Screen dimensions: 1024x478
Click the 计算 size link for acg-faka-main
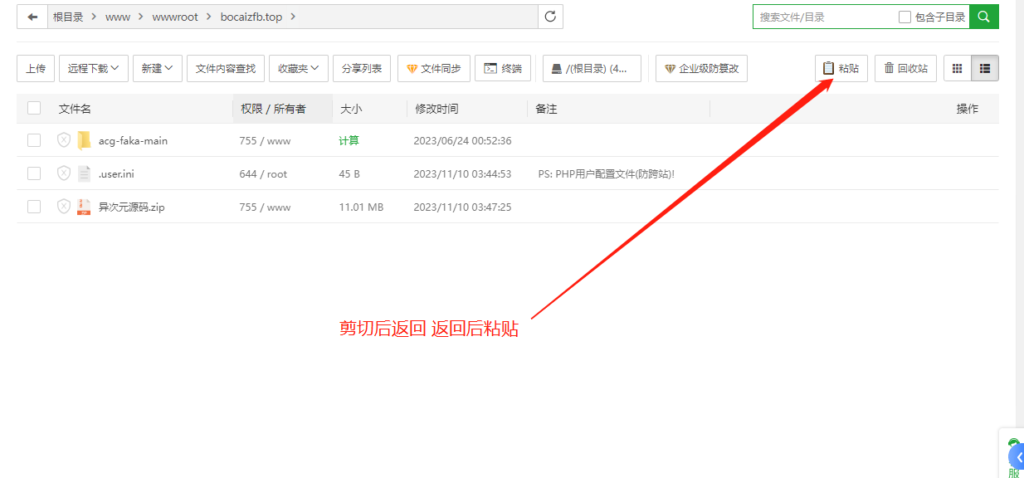(x=349, y=140)
